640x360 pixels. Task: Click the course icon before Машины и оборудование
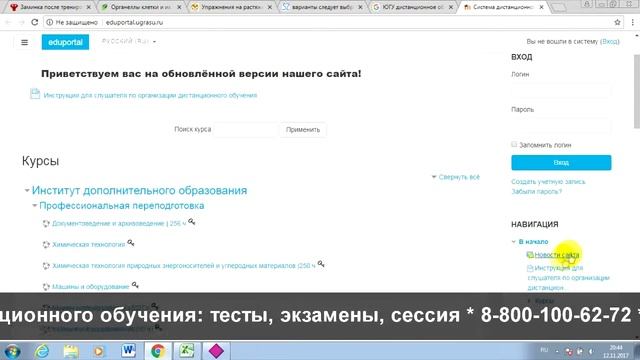[x=46, y=287]
